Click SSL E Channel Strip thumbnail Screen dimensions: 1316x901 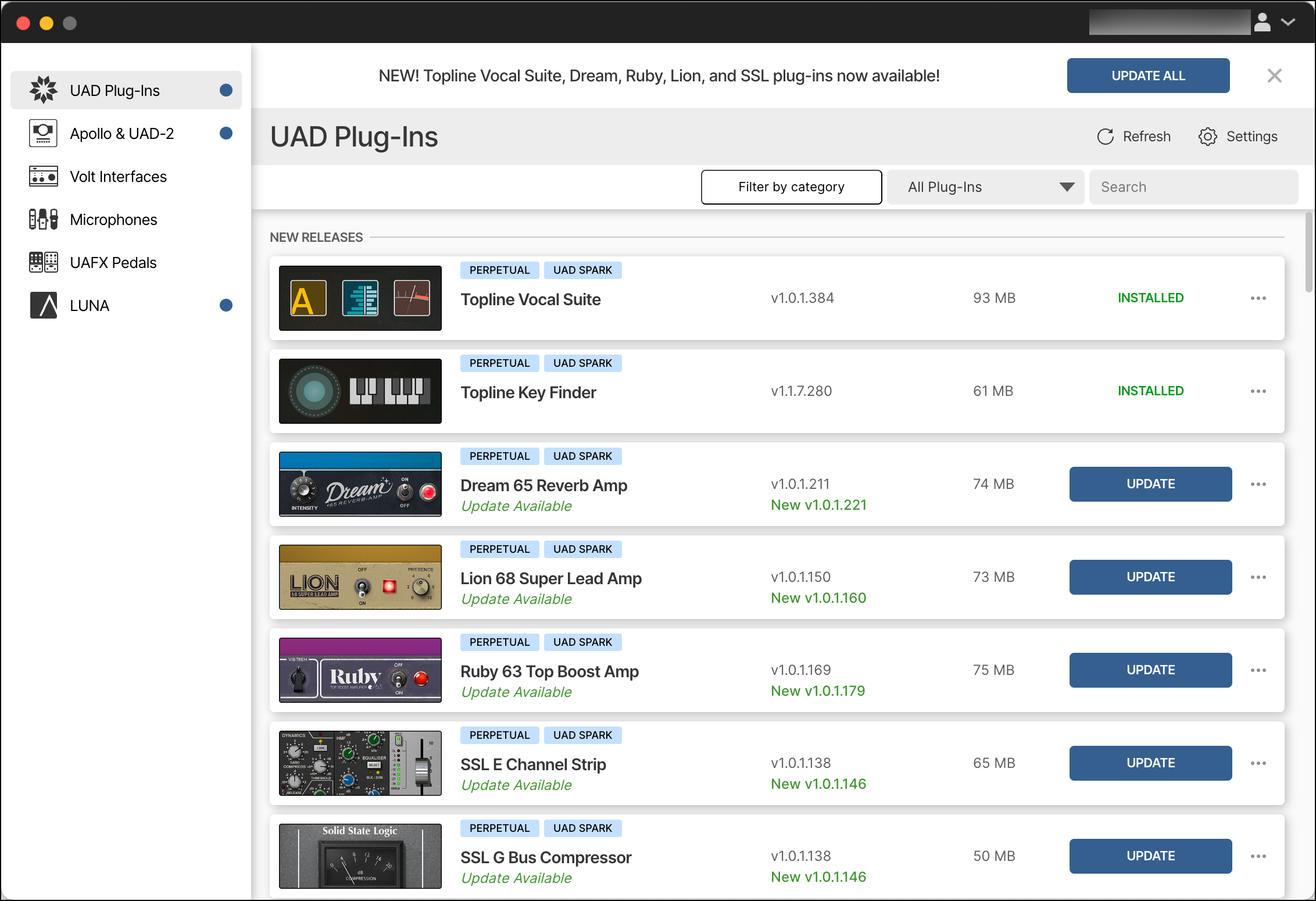pos(360,763)
